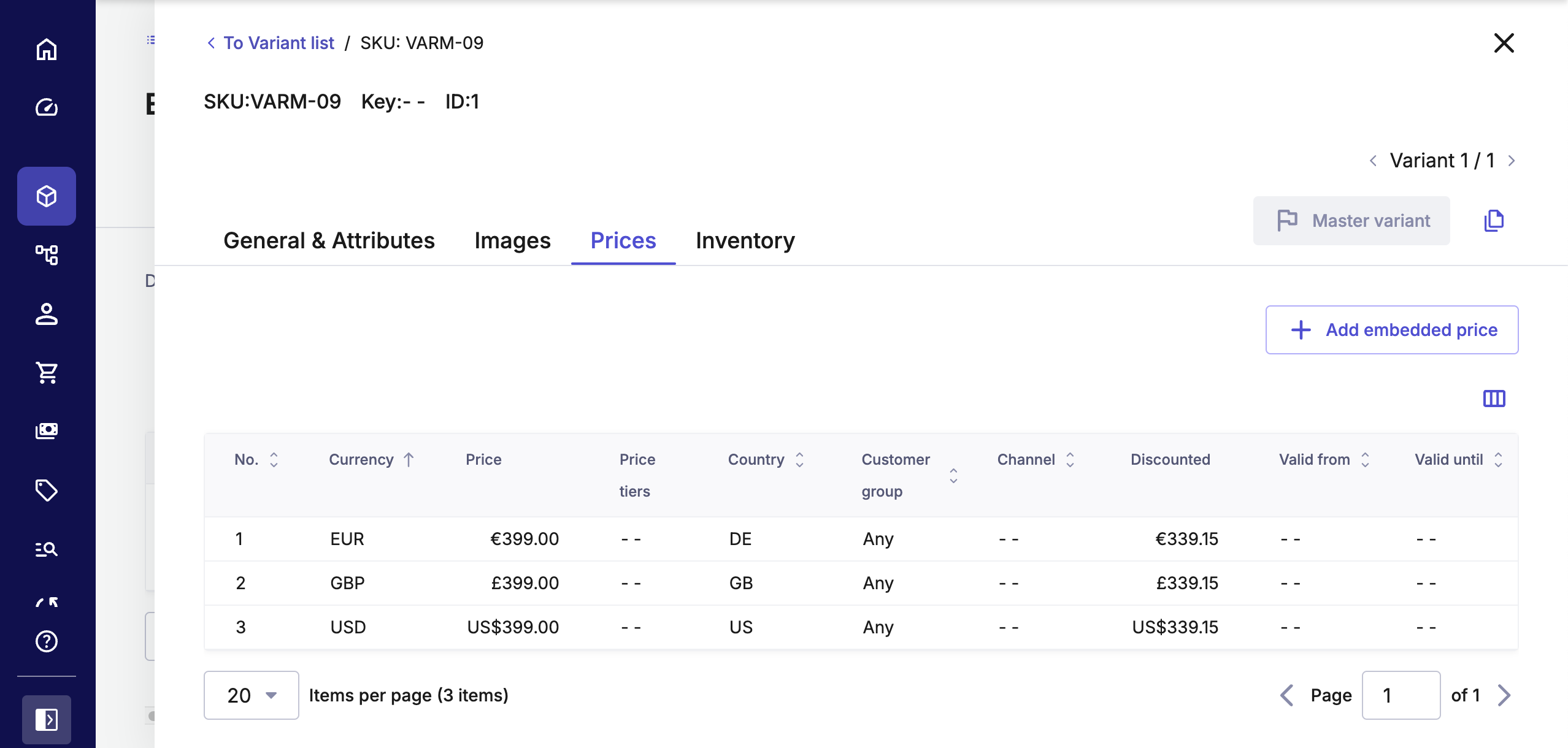Switch to General & Attributes tab
This screenshot has width=1568, height=748.
point(329,240)
